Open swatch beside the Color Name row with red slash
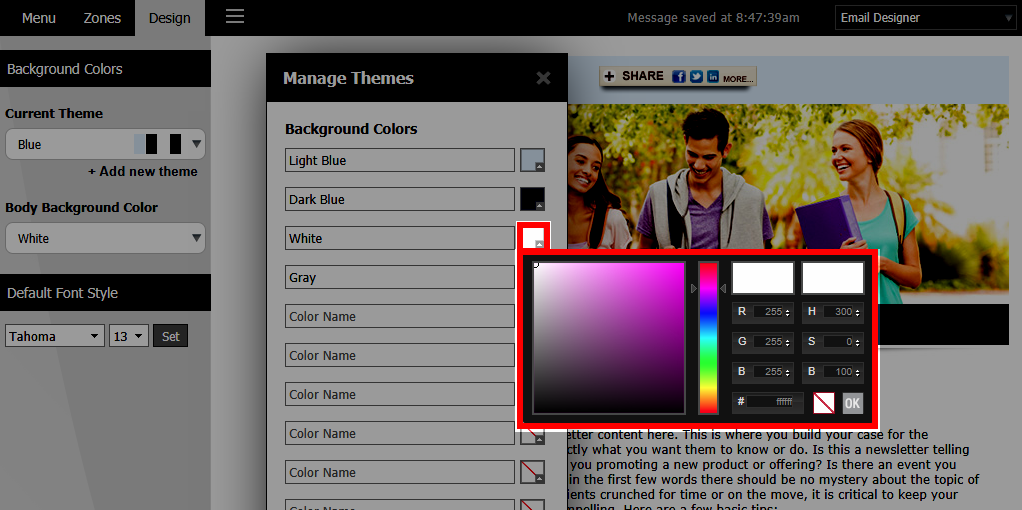Image resolution: width=1022 pixels, height=510 pixels. click(x=533, y=472)
